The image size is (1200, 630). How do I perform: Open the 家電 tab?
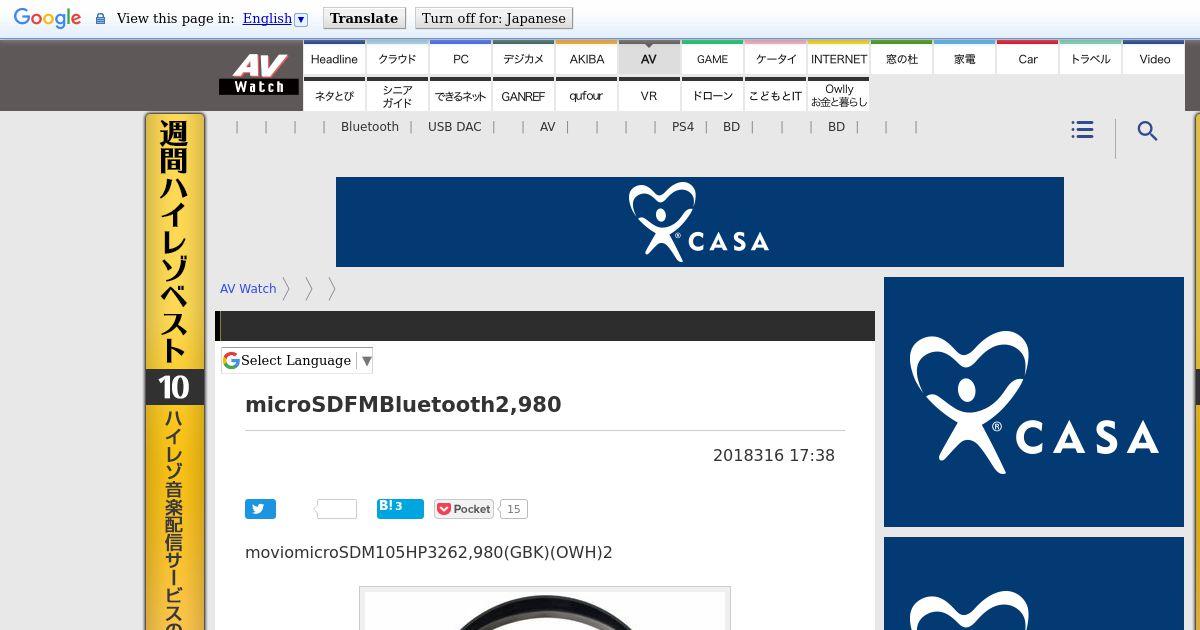(x=964, y=58)
